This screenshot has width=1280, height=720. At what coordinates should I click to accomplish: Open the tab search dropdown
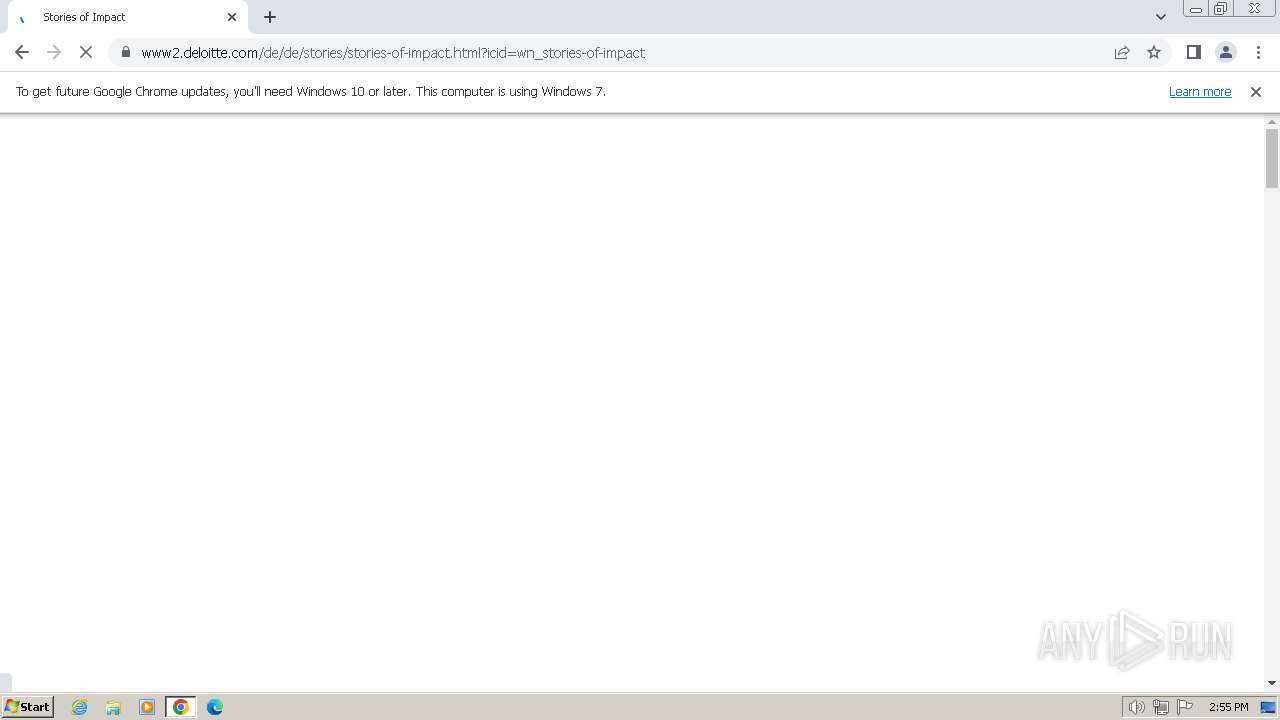click(x=1161, y=17)
